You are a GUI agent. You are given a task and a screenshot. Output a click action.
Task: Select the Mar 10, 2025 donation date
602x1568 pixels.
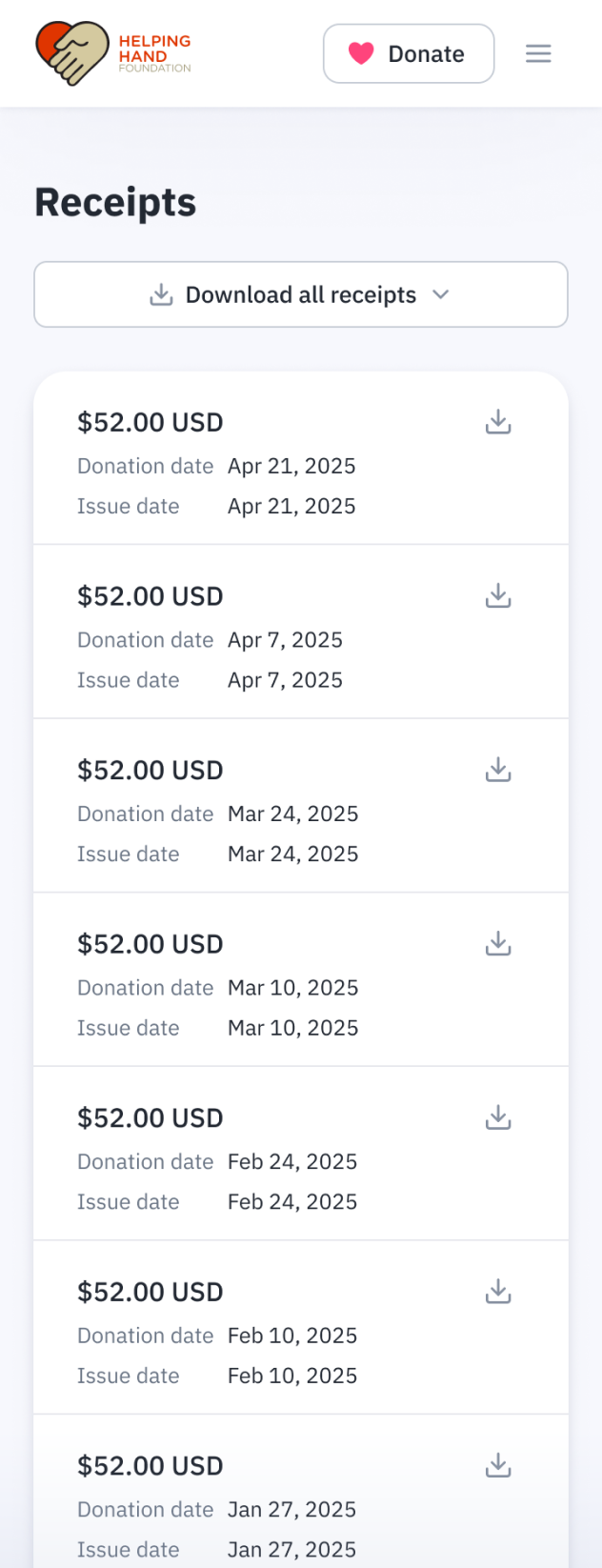point(292,988)
